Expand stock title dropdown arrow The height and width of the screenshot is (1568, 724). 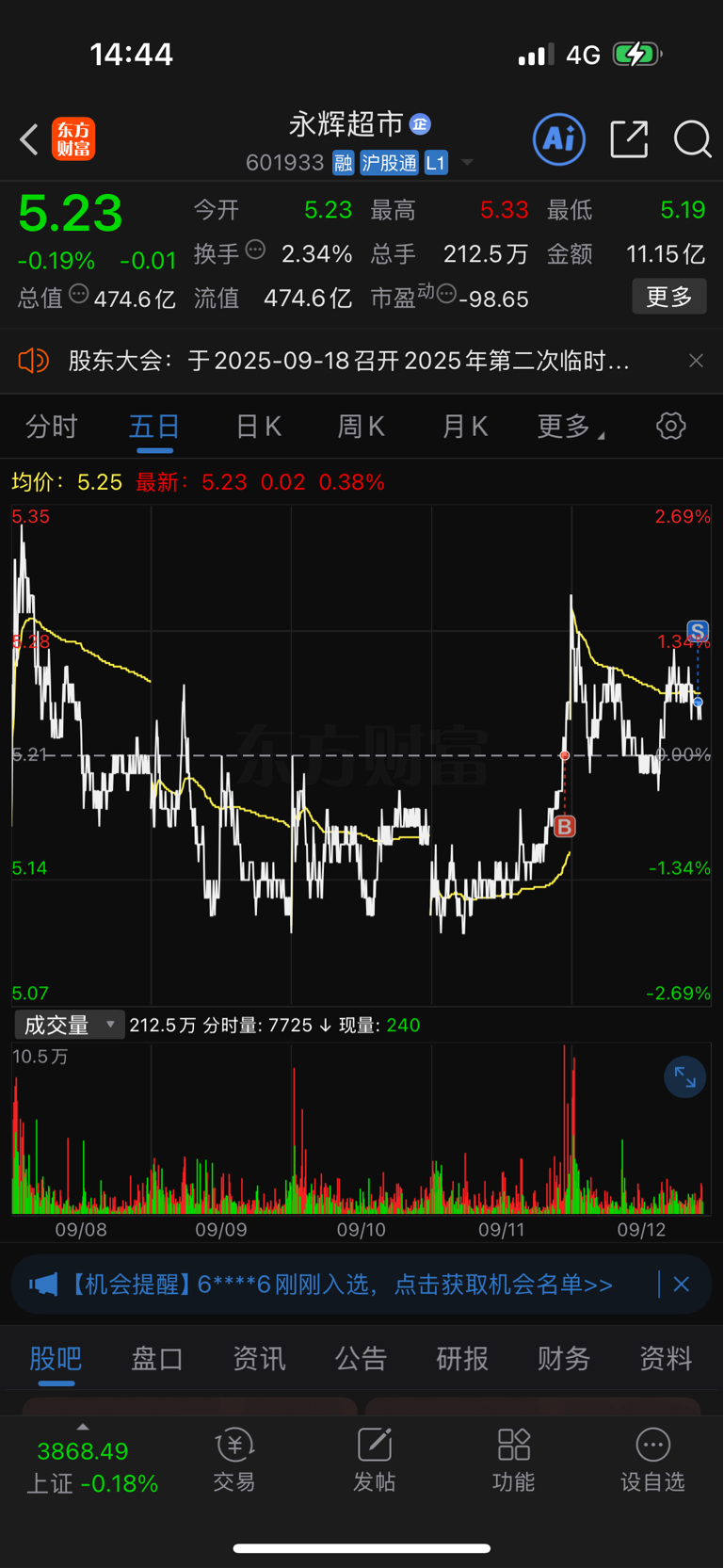click(467, 163)
